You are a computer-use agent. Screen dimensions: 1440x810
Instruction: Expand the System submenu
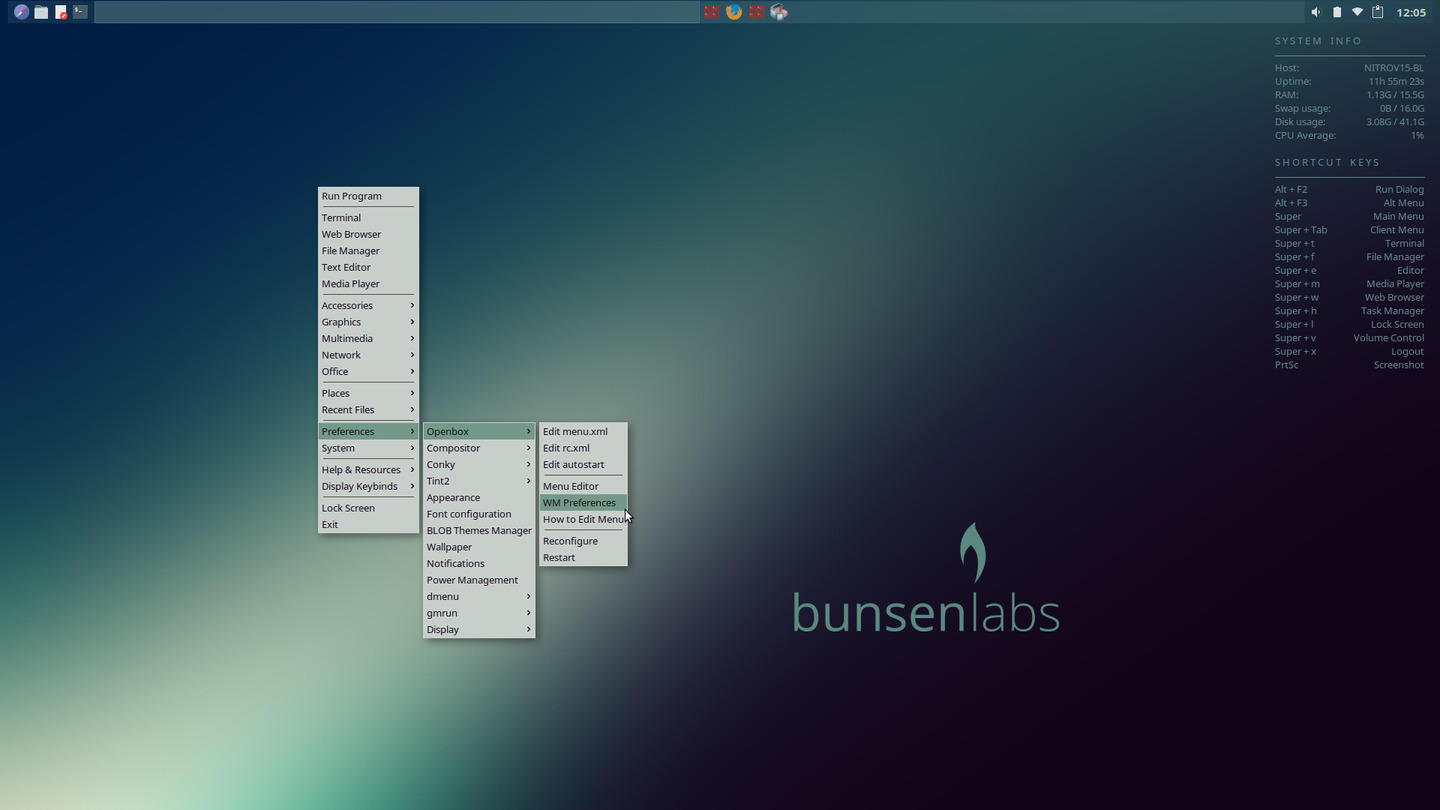point(368,448)
